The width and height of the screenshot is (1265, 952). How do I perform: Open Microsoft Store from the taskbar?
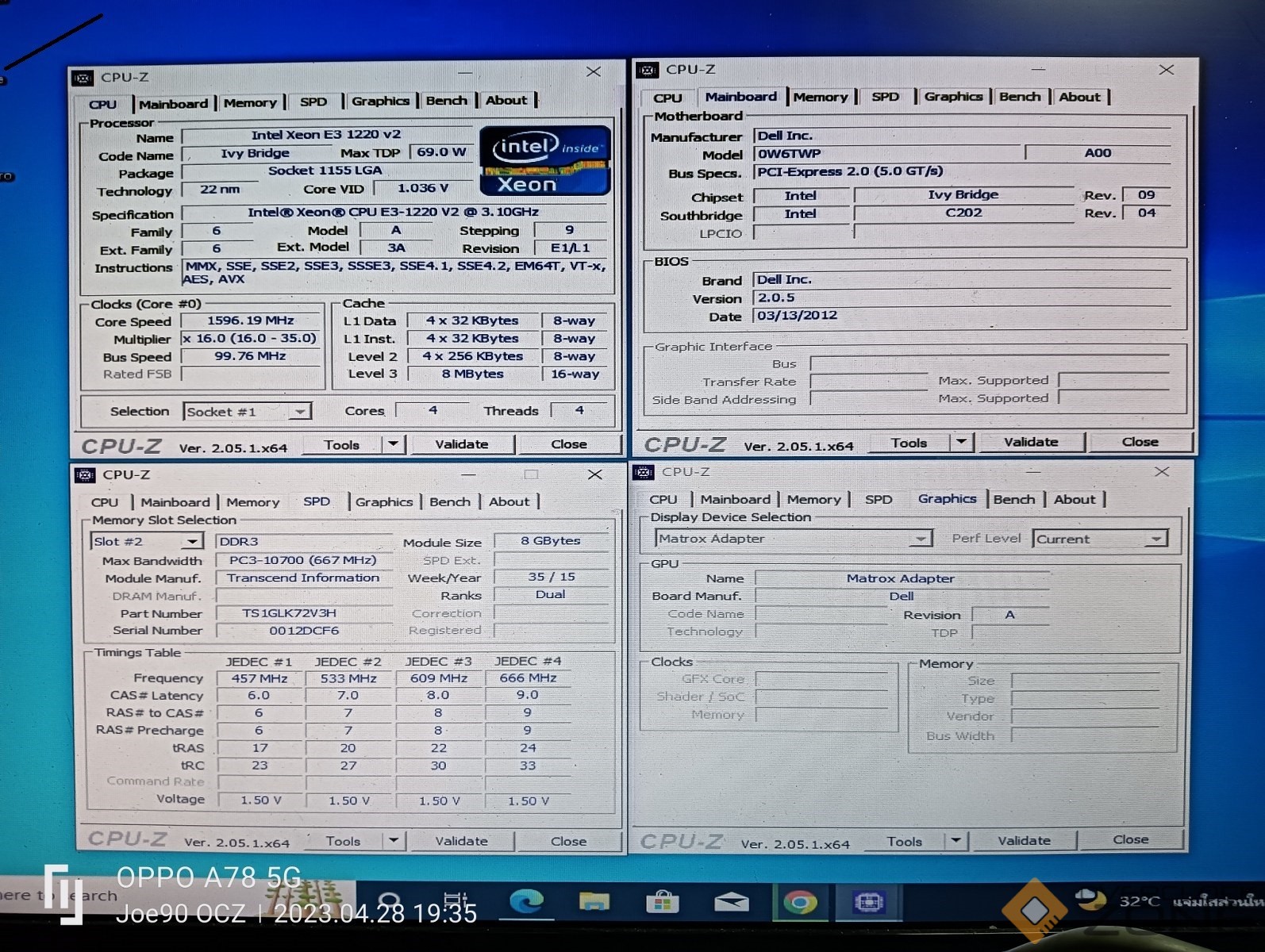pyautogui.click(x=663, y=902)
